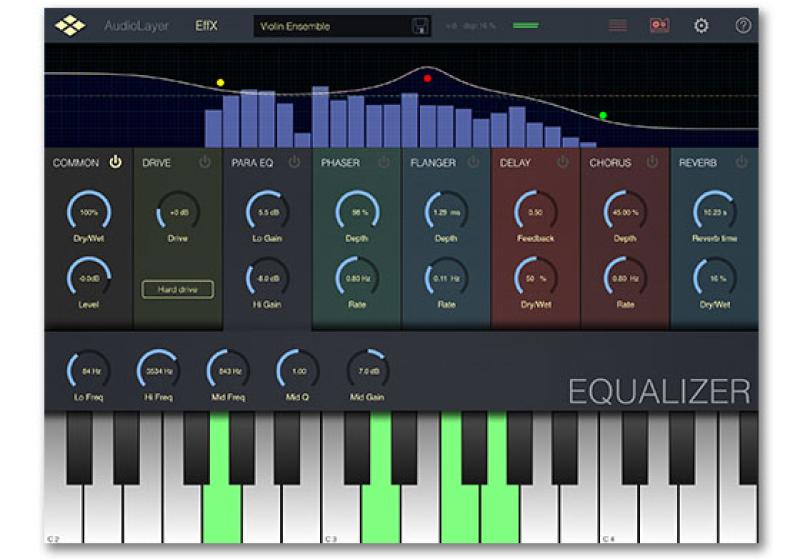Select the PARA EQ panel label
Image resolution: width=800 pixels, height=560 pixels.
pyautogui.click(x=252, y=163)
